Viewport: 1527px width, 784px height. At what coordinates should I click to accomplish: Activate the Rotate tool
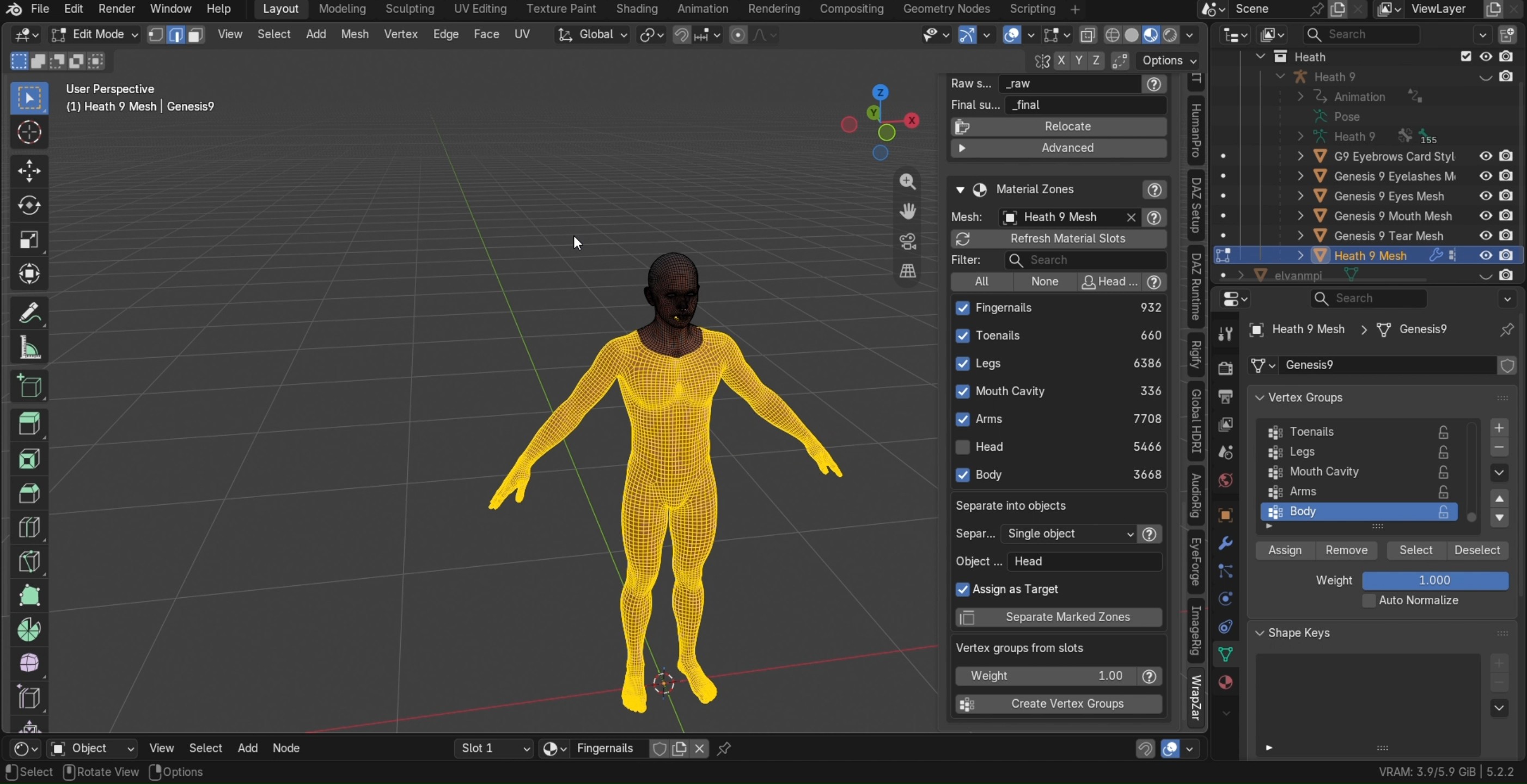click(x=29, y=206)
